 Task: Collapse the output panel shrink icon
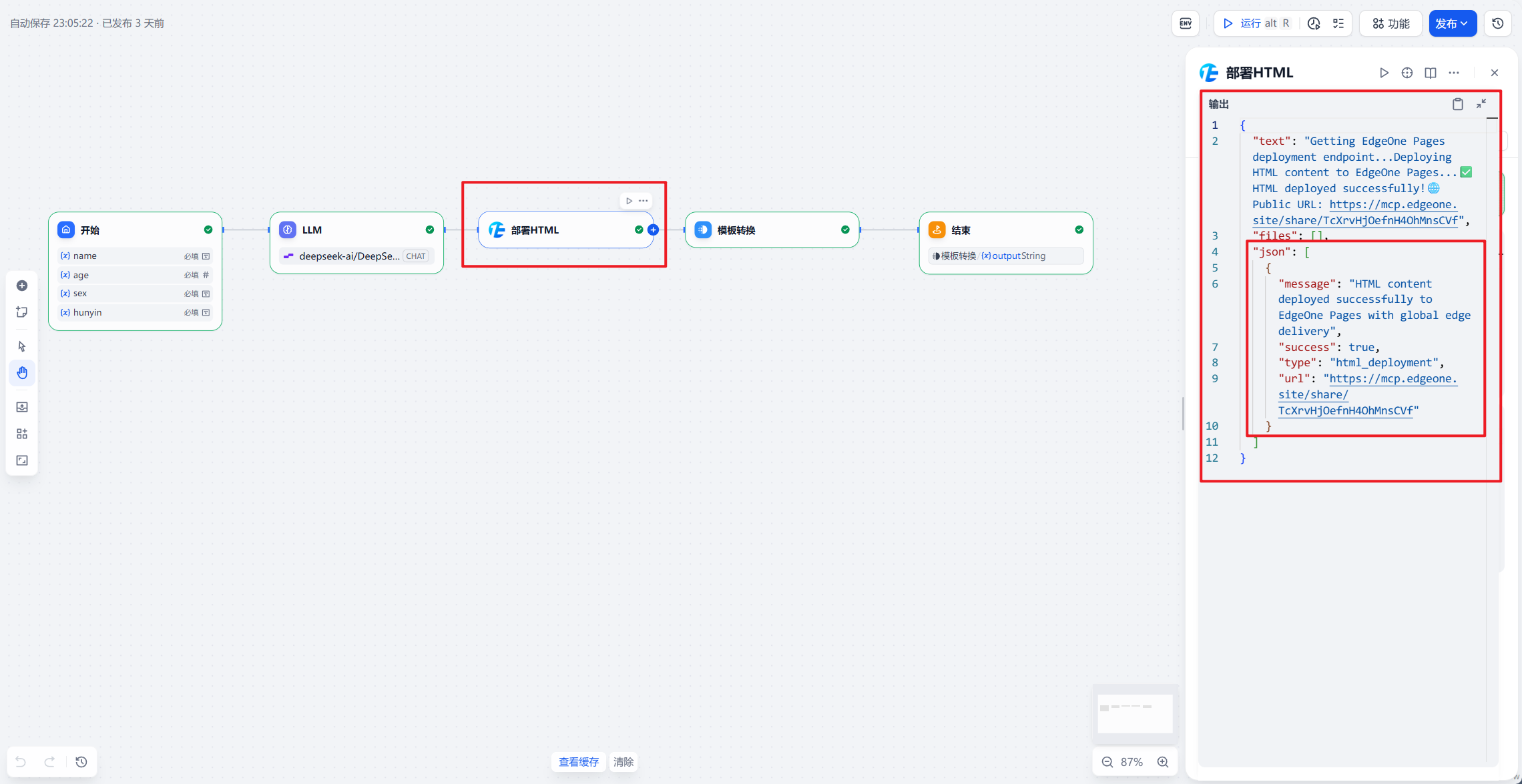click(x=1481, y=103)
